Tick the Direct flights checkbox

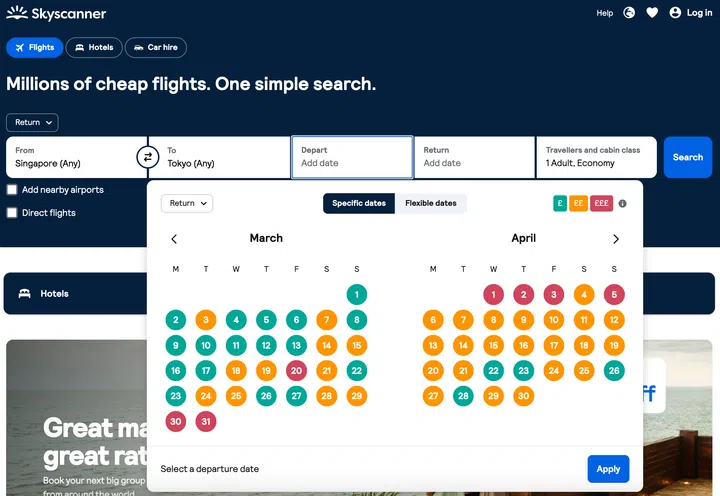pos(12,213)
